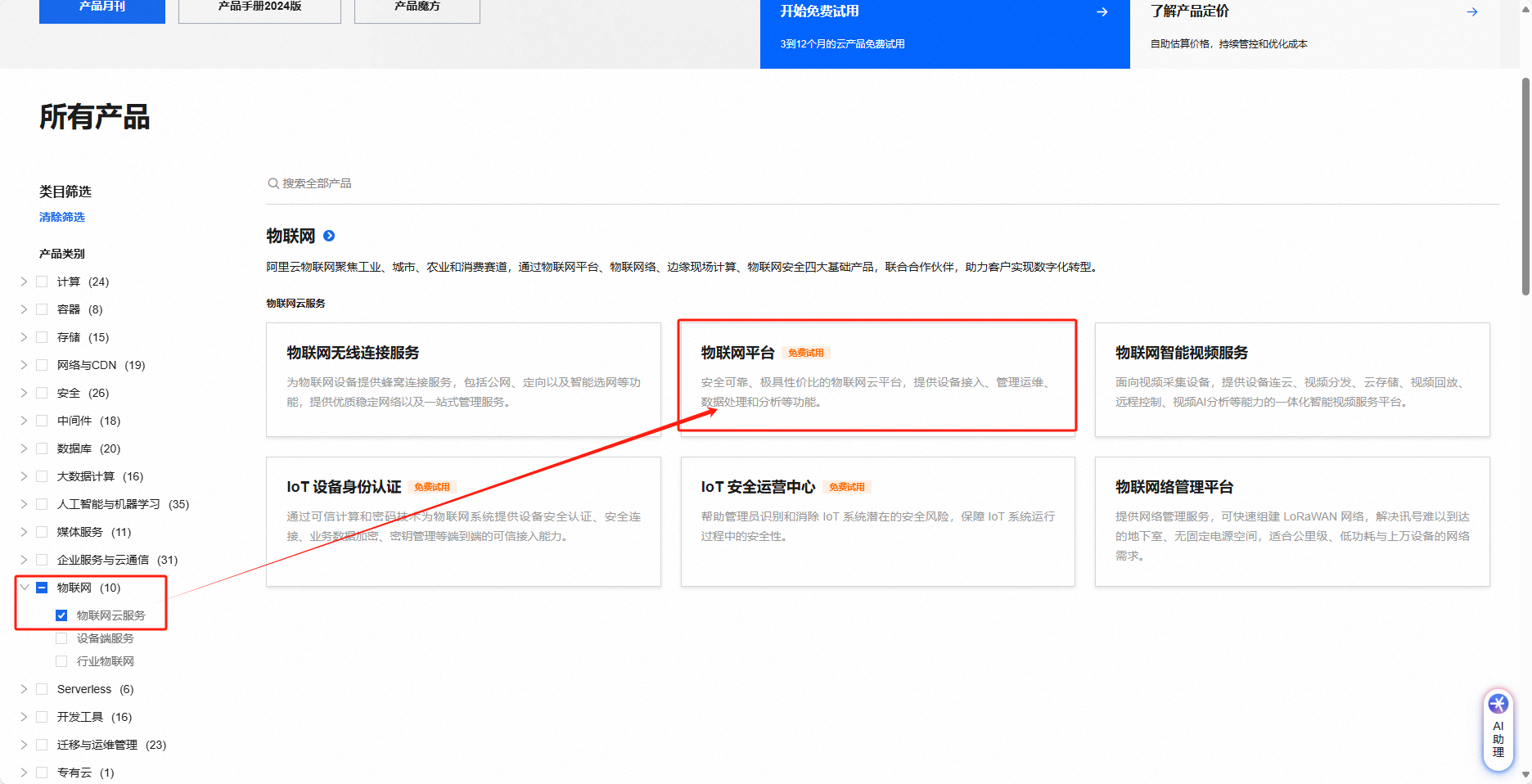Screen dimensions: 1532x784
Task: Click the arrow icon beside 物联网 heading
Action: (329, 236)
